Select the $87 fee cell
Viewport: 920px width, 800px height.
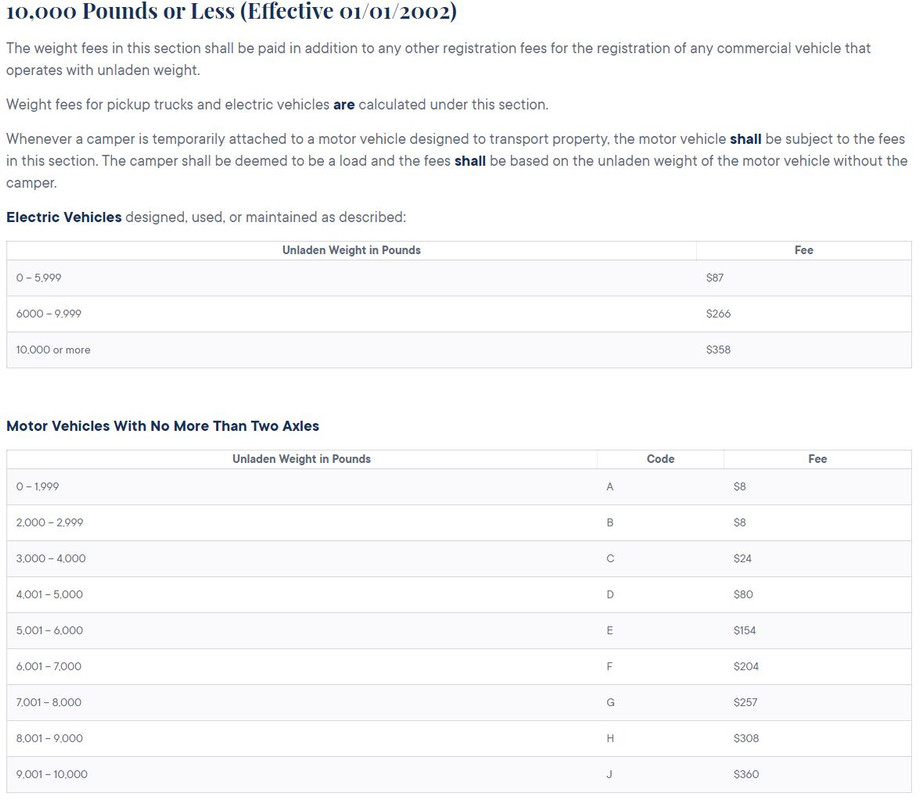tap(715, 278)
